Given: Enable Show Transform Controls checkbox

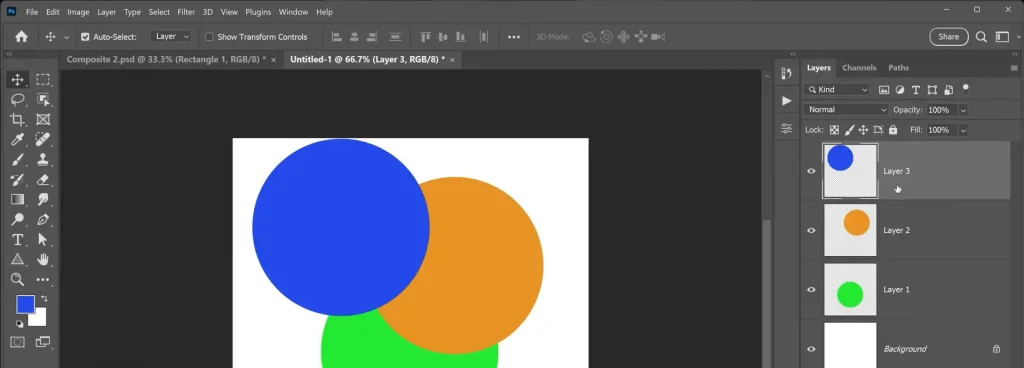Looking at the screenshot, I should point(209,37).
